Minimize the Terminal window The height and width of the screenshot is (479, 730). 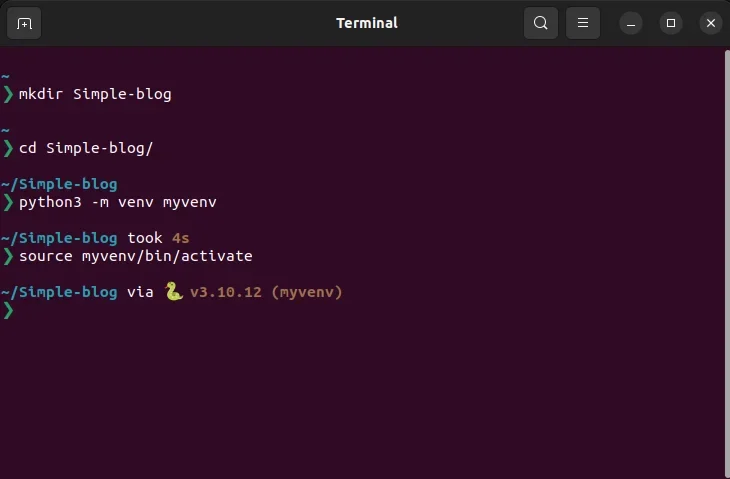tap(631, 23)
